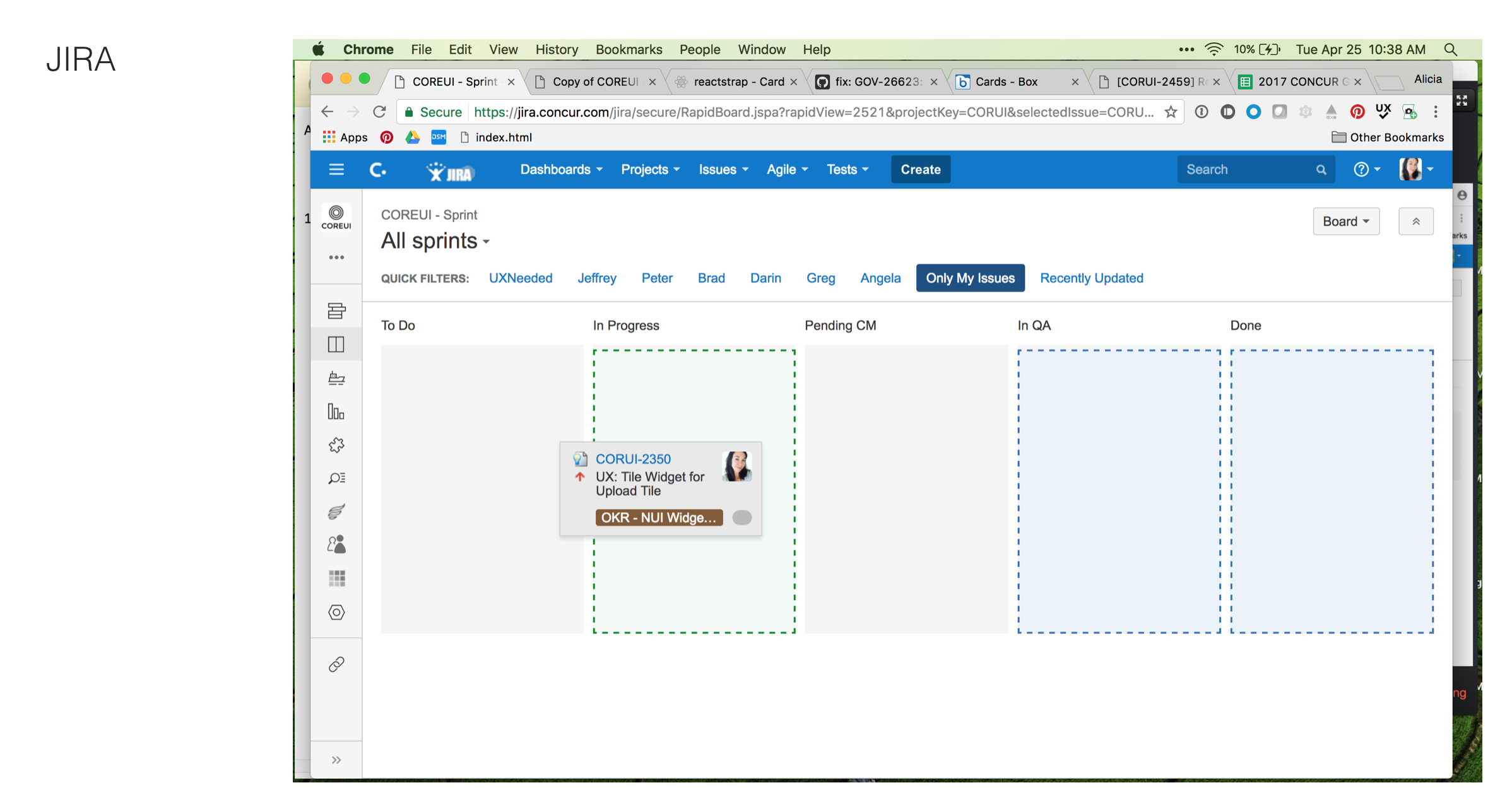Toggle the Darin quick filter
The height and width of the screenshot is (790, 1512).
pos(765,278)
